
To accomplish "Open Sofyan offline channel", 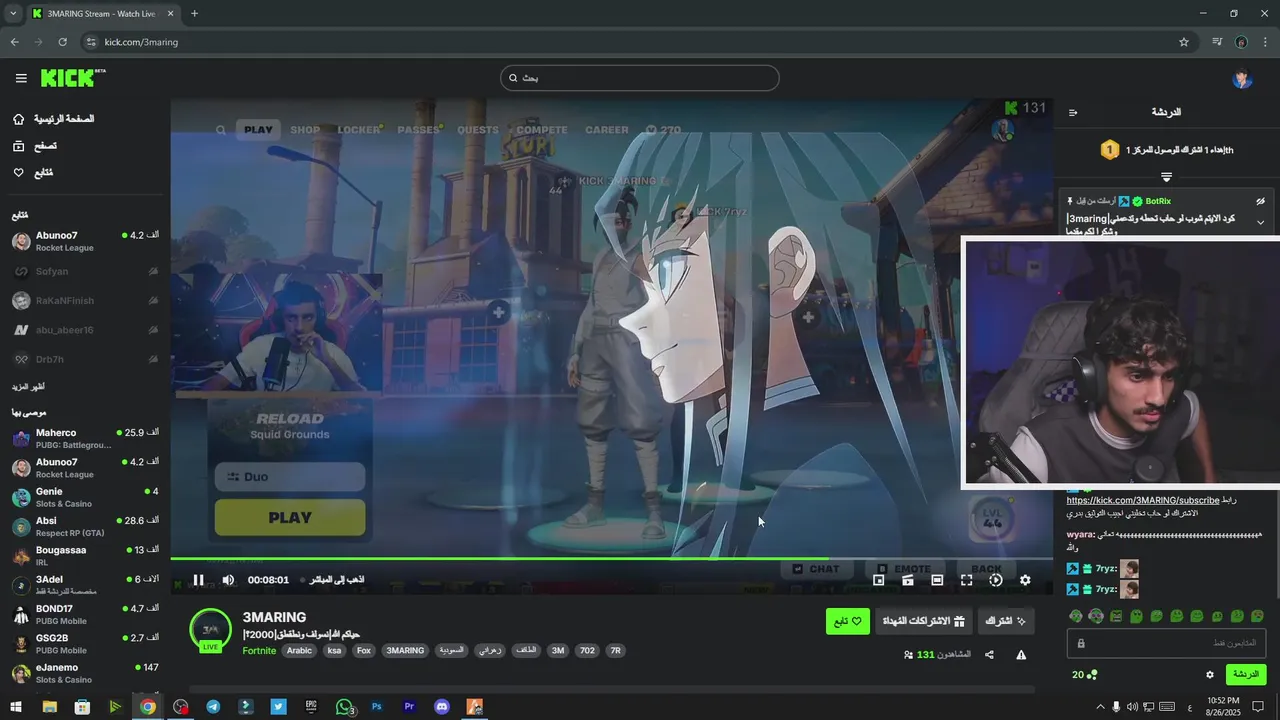I will (x=85, y=271).
